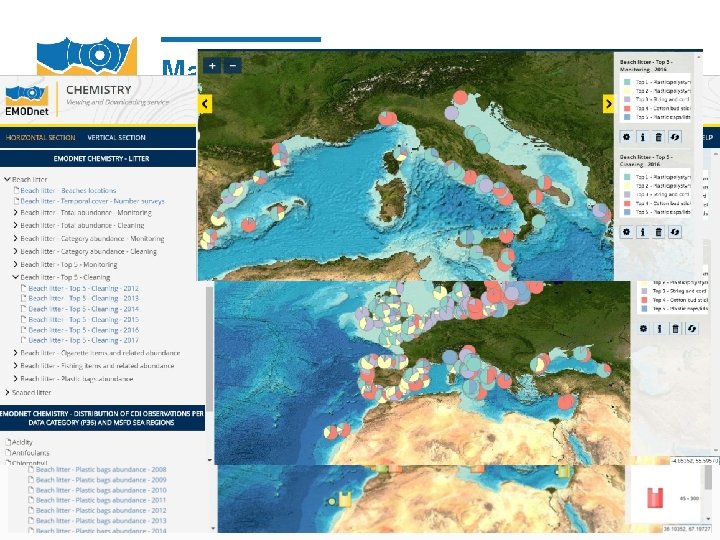Click the left tree panel vertical scrollbar
720x540 pixels.
point(209,349)
